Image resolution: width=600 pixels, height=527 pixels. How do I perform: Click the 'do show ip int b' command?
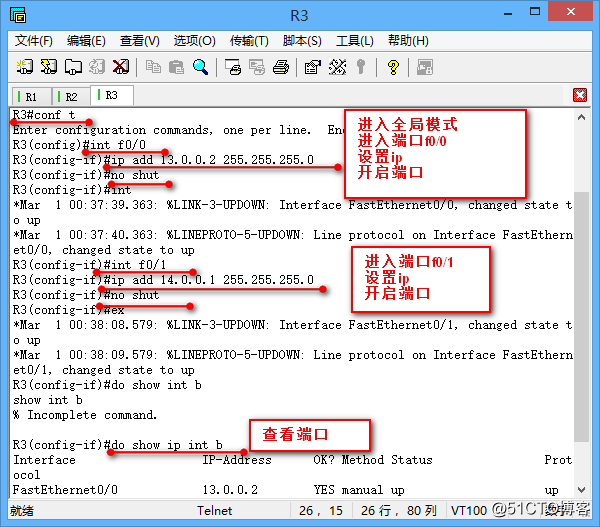[x=167, y=445]
